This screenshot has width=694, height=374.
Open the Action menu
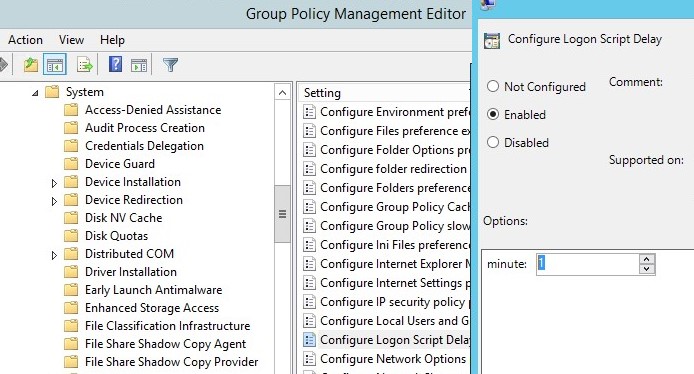pyautogui.click(x=25, y=40)
